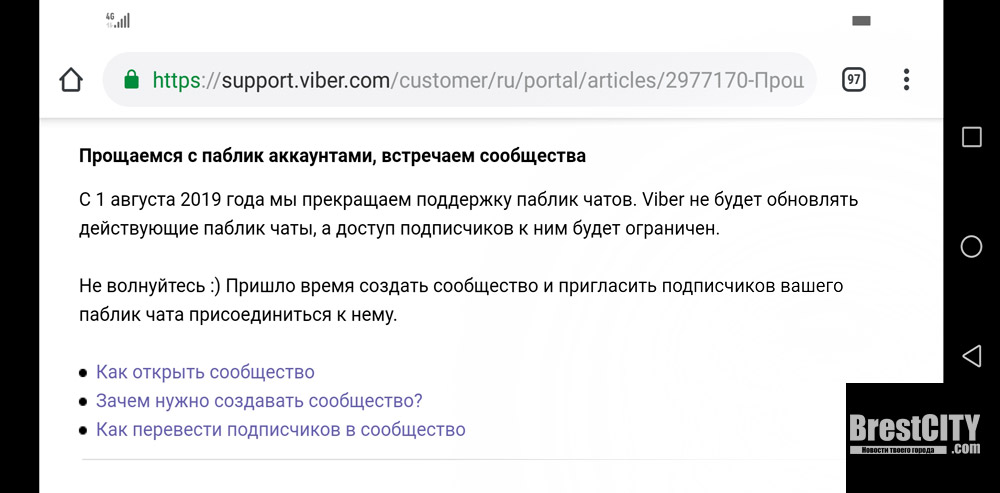1000x493 pixels.
Task: Click the heading 'Прощаемся с паблик аккаунтами'
Action: pos(332,156)
